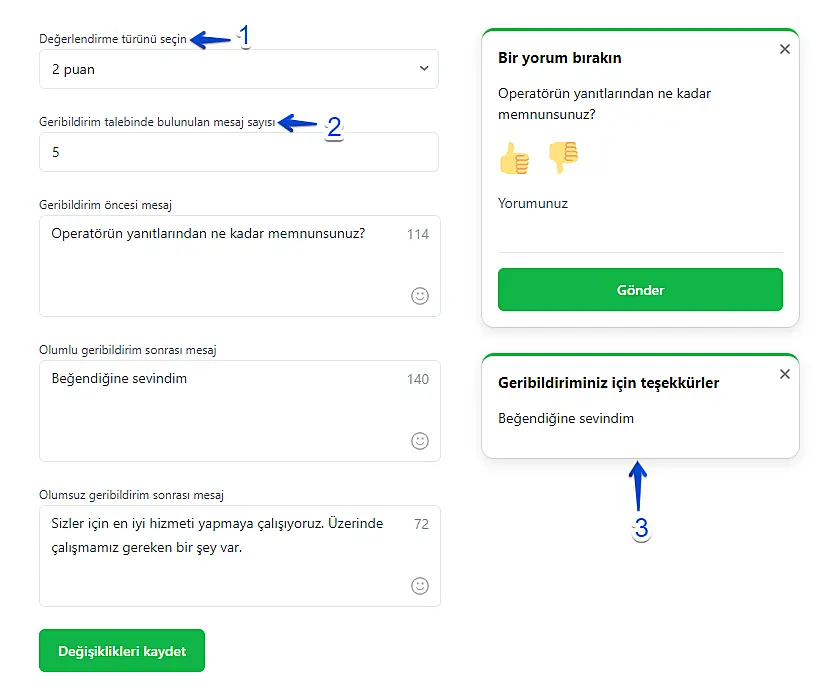Click the 'Olumlu geribildirim sonrası mesaj' label
This screenshot has width=840, height=700.
pos(128,350)
